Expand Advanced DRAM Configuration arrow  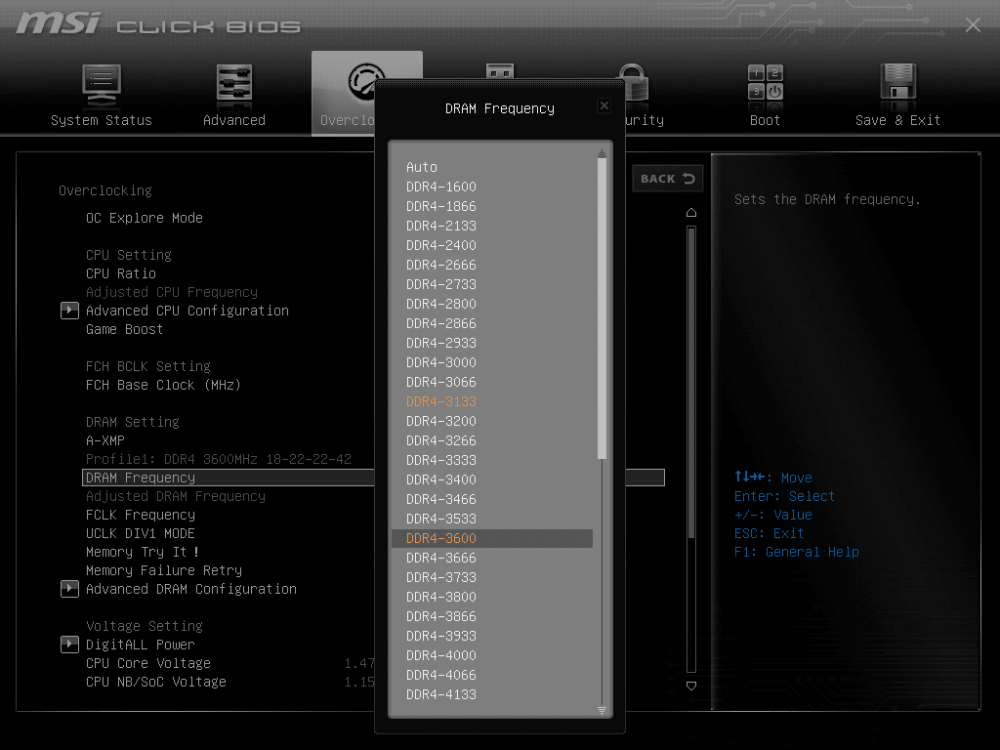point(70,589)
